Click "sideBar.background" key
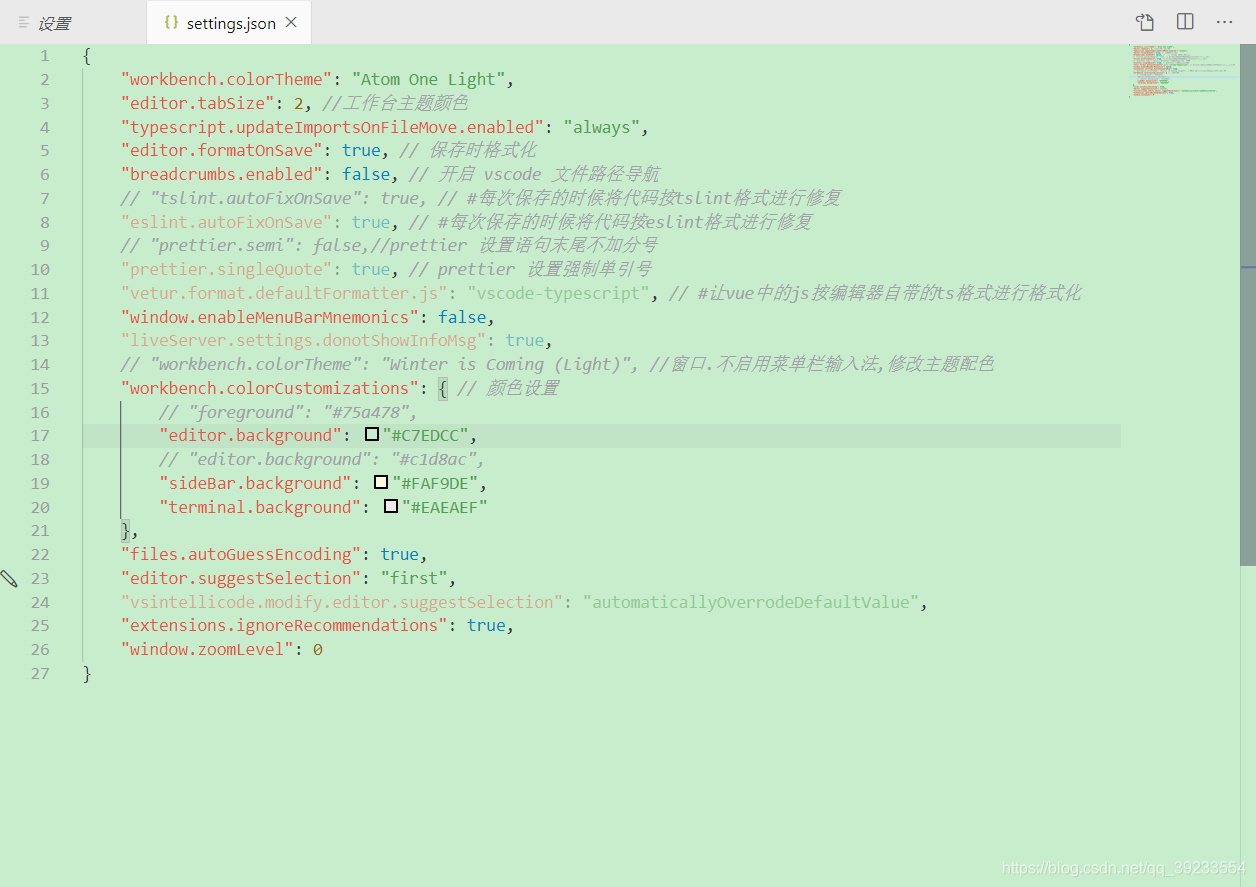 point(256,483)
